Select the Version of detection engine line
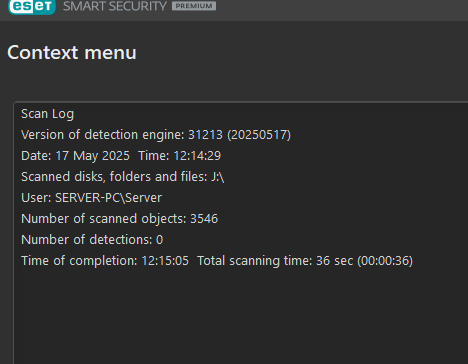 [x=156, y=135]
